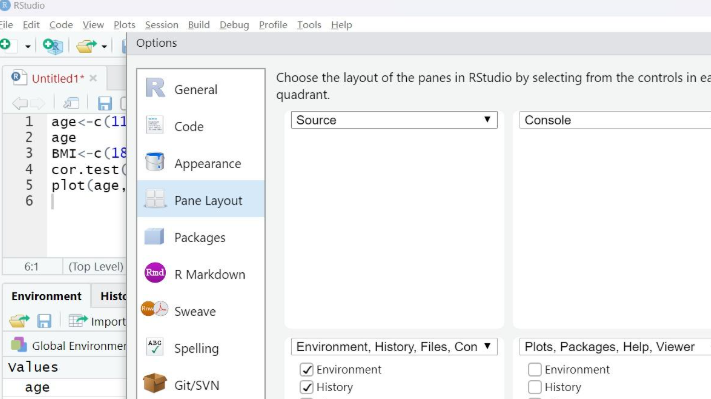Check Environment in lower-right quadrant
The height and width of the screenshot is (399, 711).
coord(535,370)
